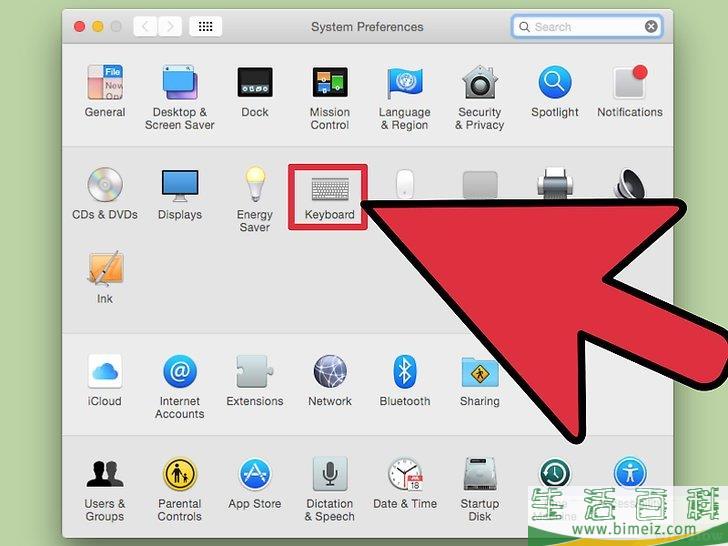
Task: Open Notifications preferences
Action: tap(630, 91)
